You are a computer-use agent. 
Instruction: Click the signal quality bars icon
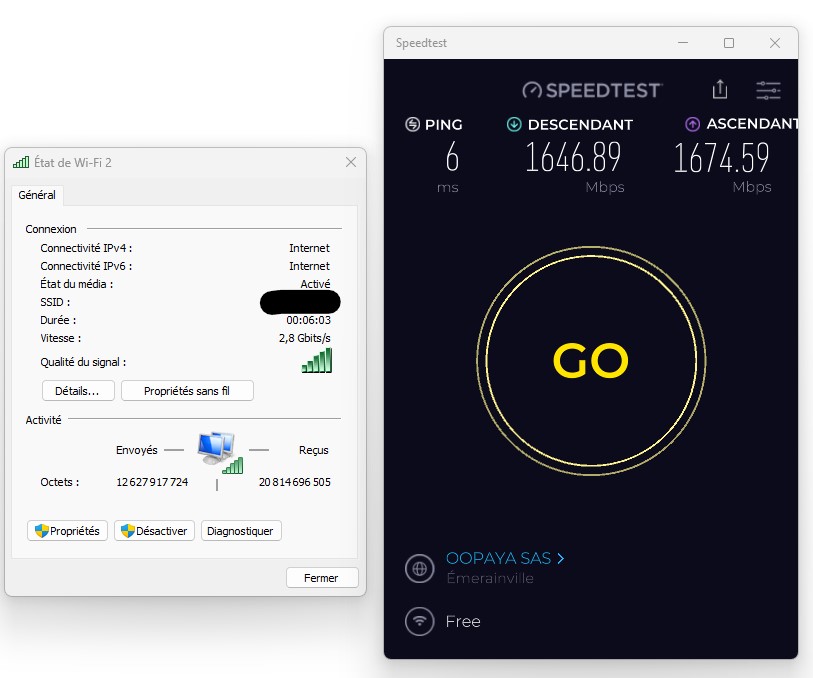coord(316,362)
